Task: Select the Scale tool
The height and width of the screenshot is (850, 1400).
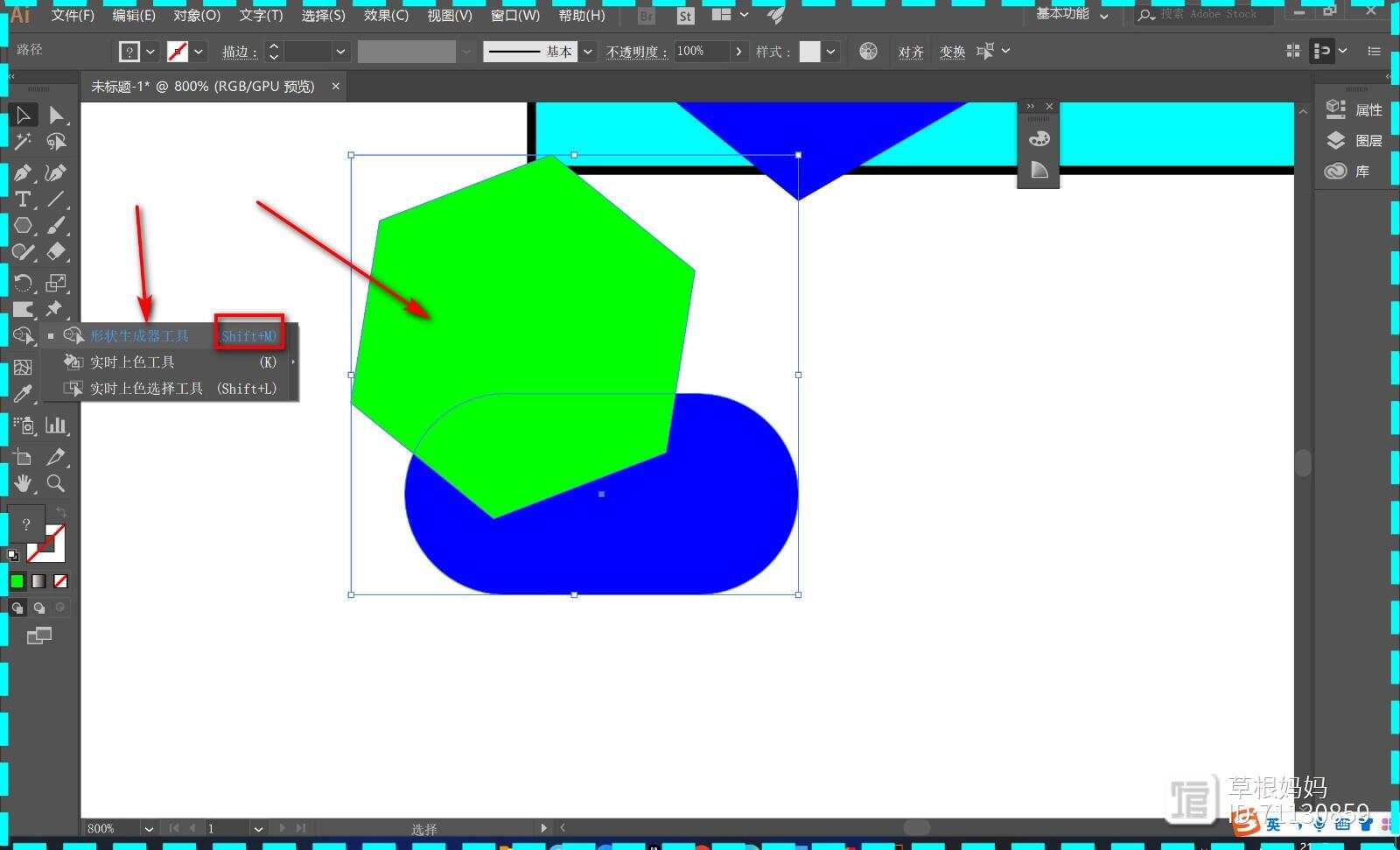Action: click(56, 283)
